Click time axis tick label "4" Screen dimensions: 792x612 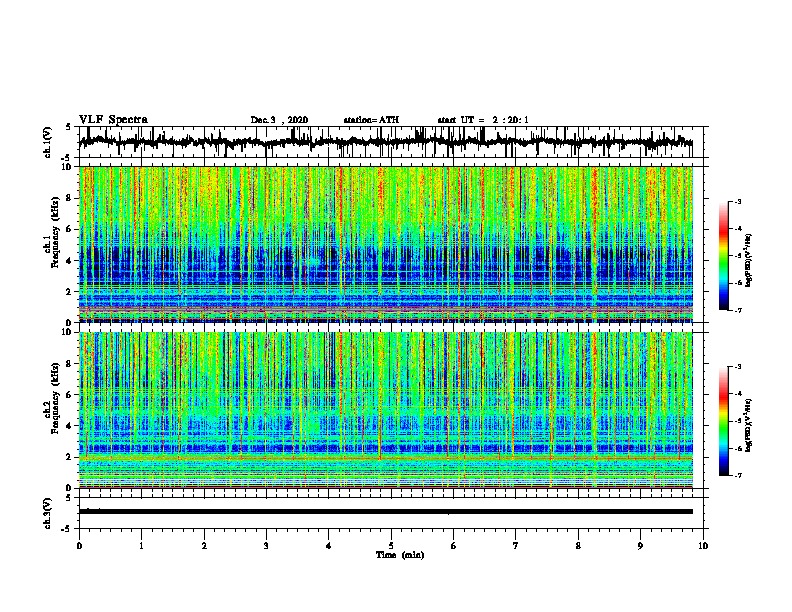pyautogui.click(x=329, y=546)
